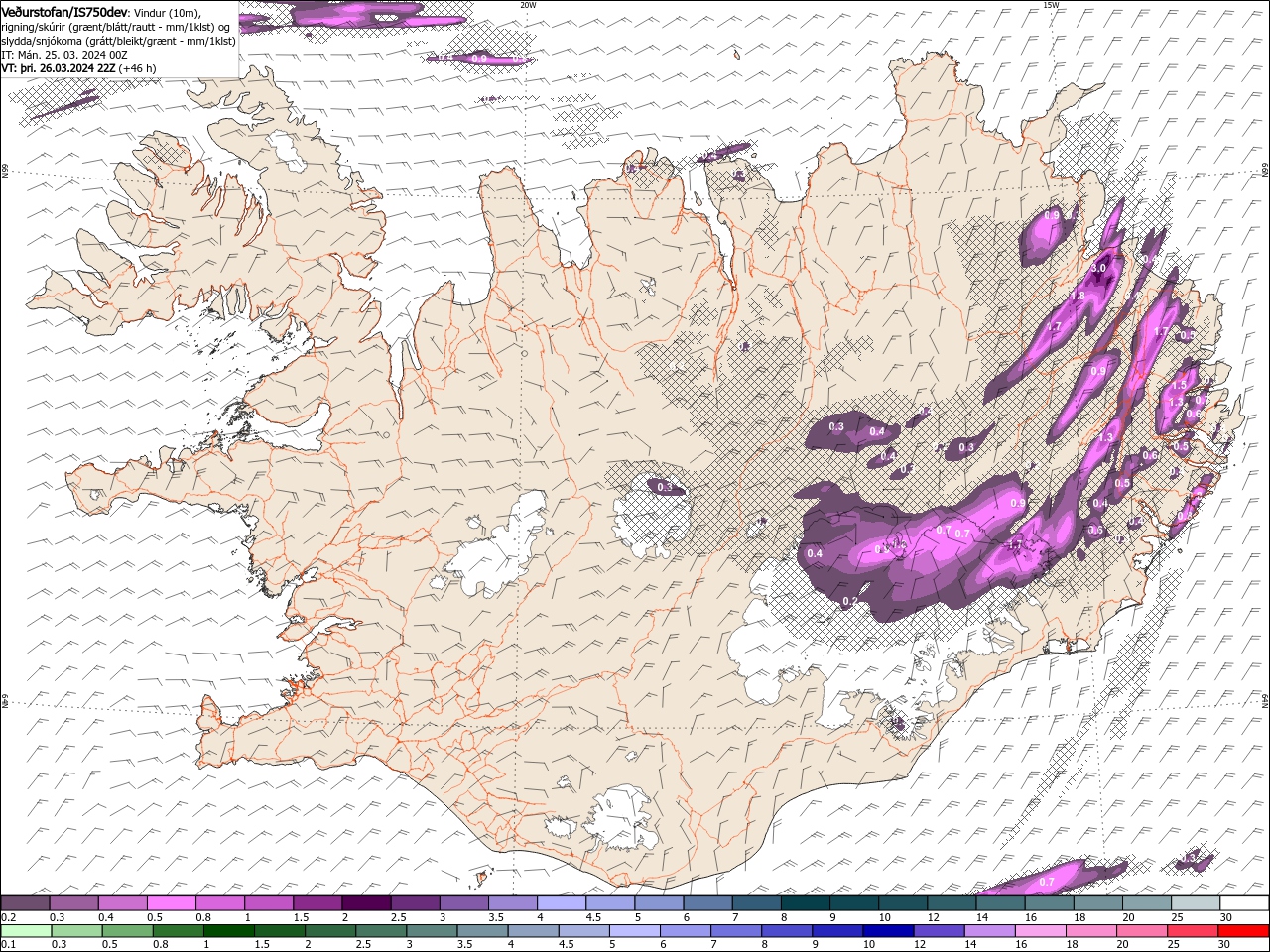
Task: Click the 1.8 value below the 3.0 maximum
Action: [x=1078, y=296]
